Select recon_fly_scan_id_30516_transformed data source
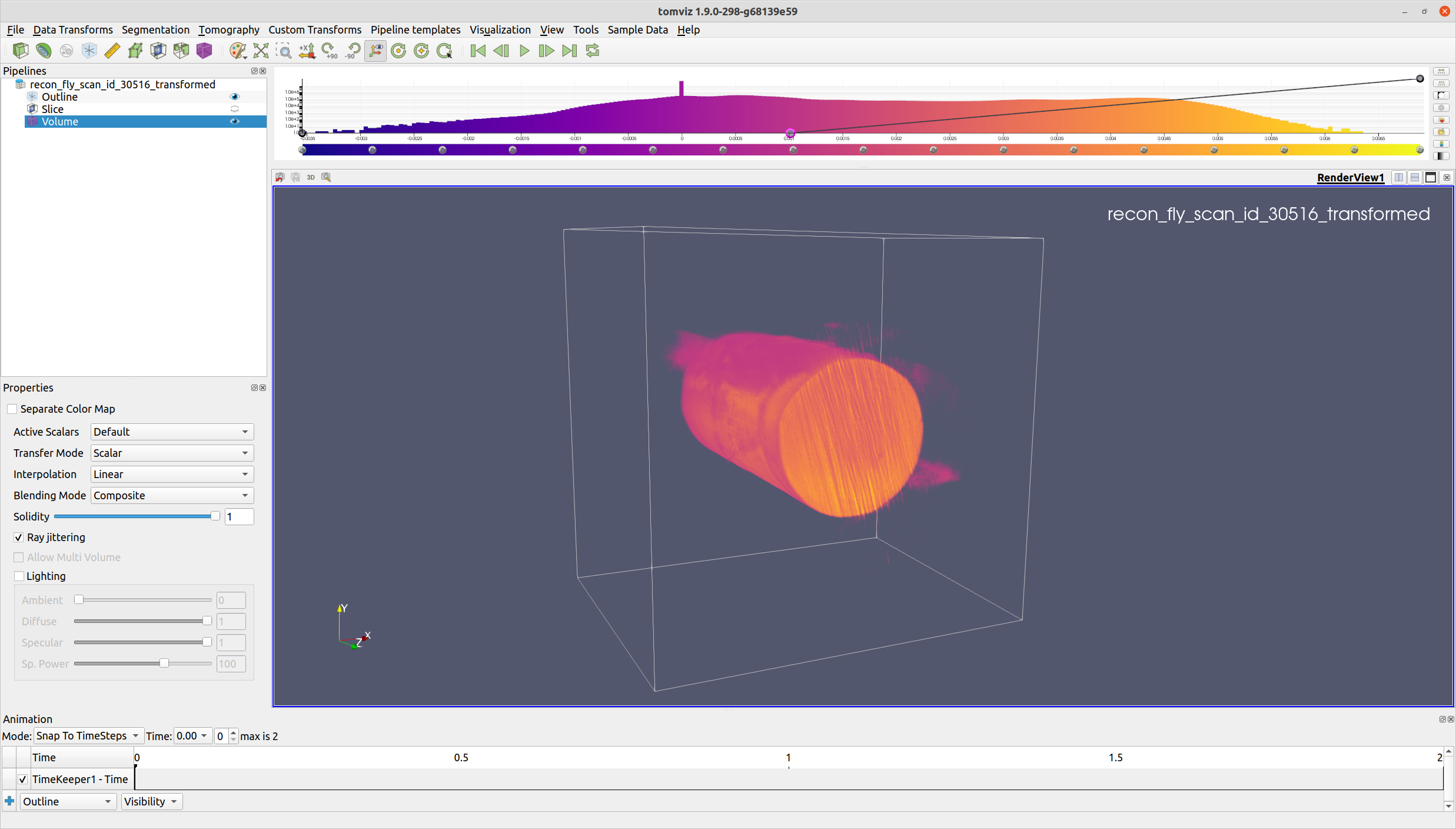Image resolution: width=1456 pixels, height=829 pixels. click(x=122, y=84)
